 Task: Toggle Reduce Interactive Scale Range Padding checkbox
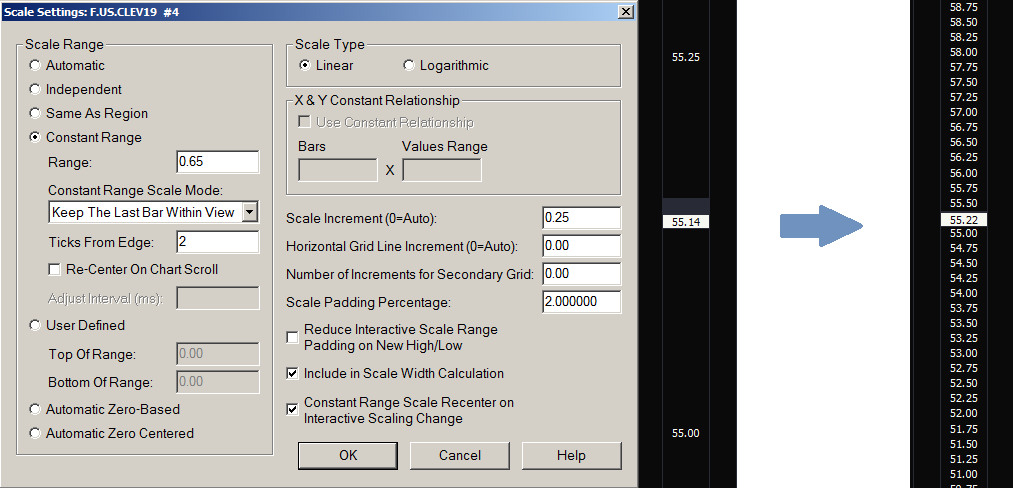(292, 337)
